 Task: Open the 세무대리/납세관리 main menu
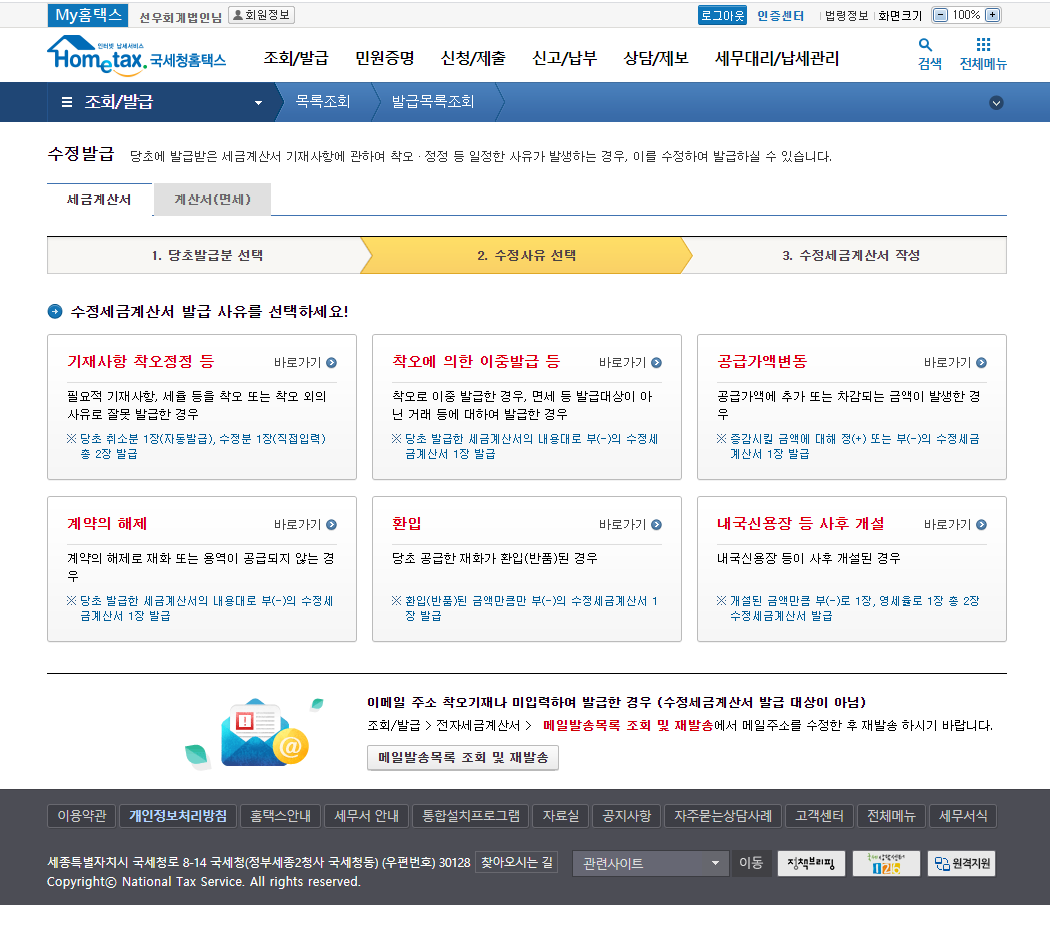pyautogui.click(x=777, y=58)
